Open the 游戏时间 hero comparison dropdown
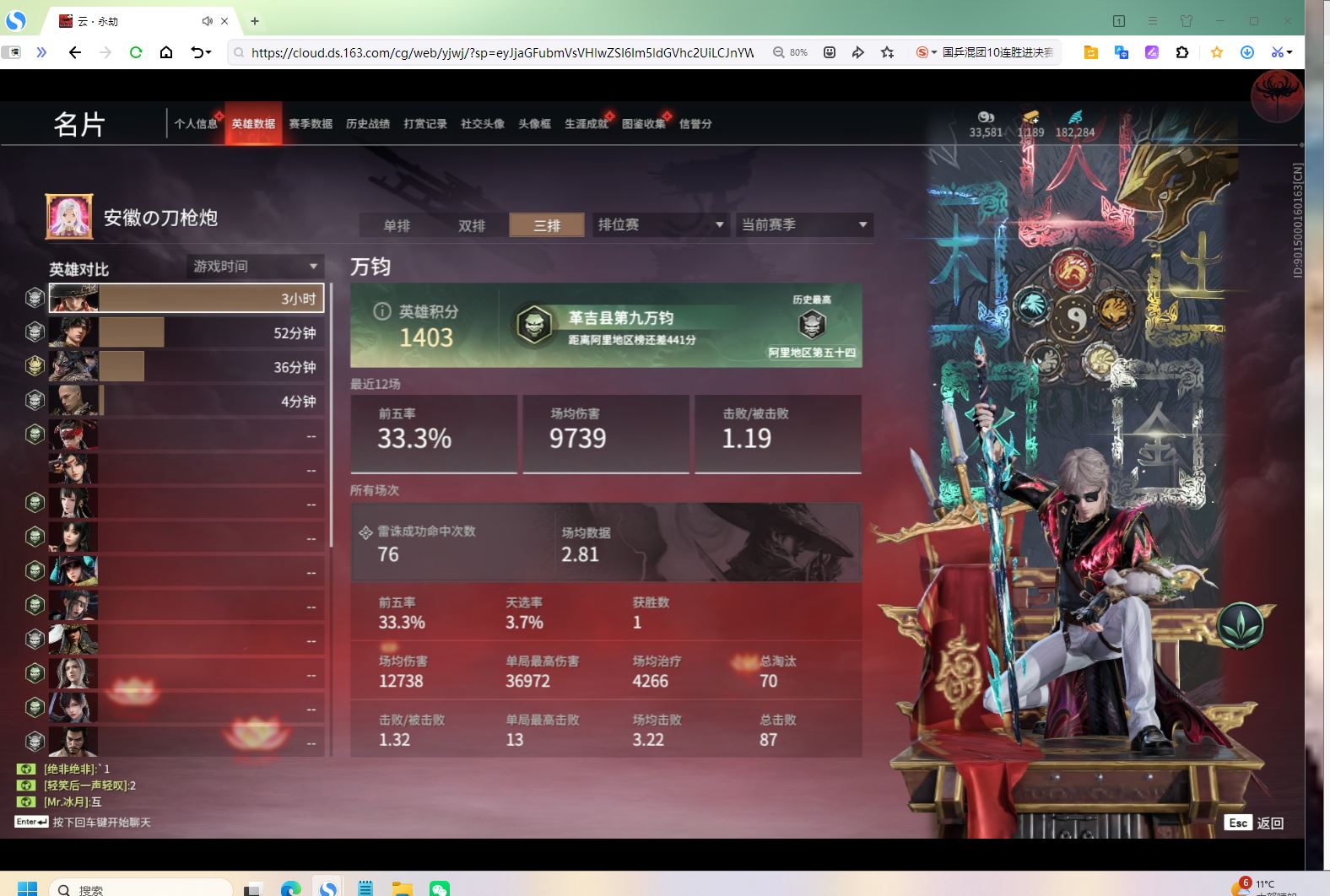The width and height of the screenshot is (1330, 896). coord(255,267)
